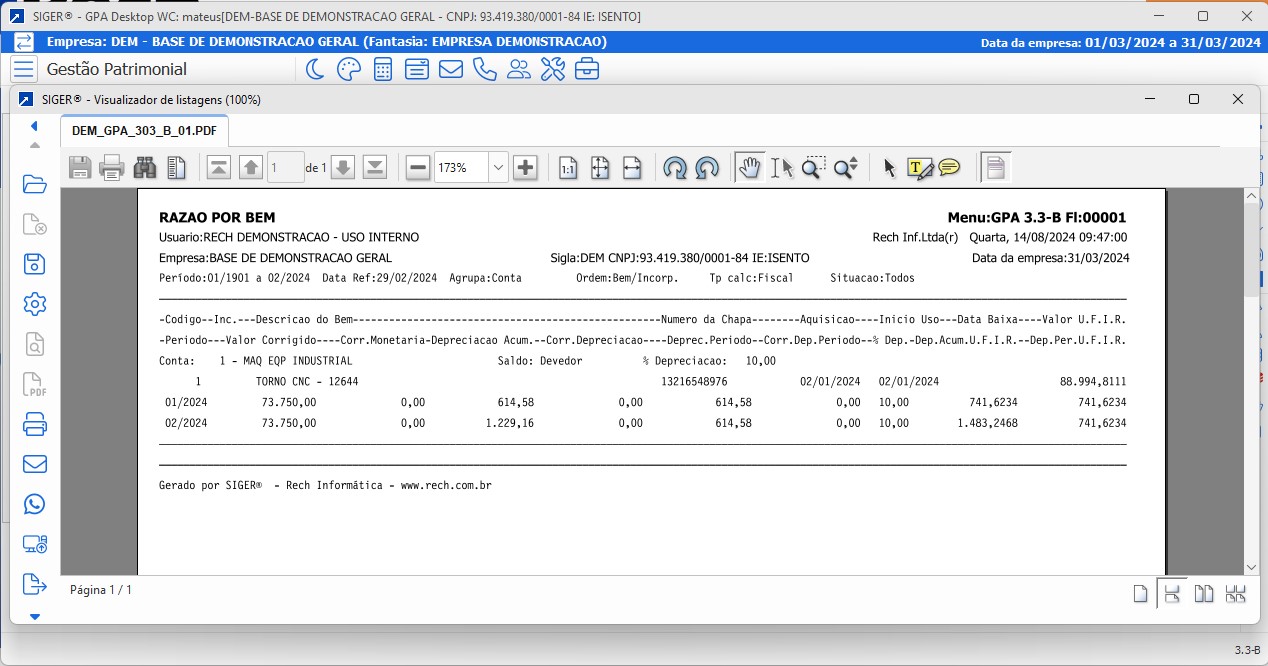Open WhatsApp sharing from the left sidebar
This screenshot has width=1268, height=666.
35,504
